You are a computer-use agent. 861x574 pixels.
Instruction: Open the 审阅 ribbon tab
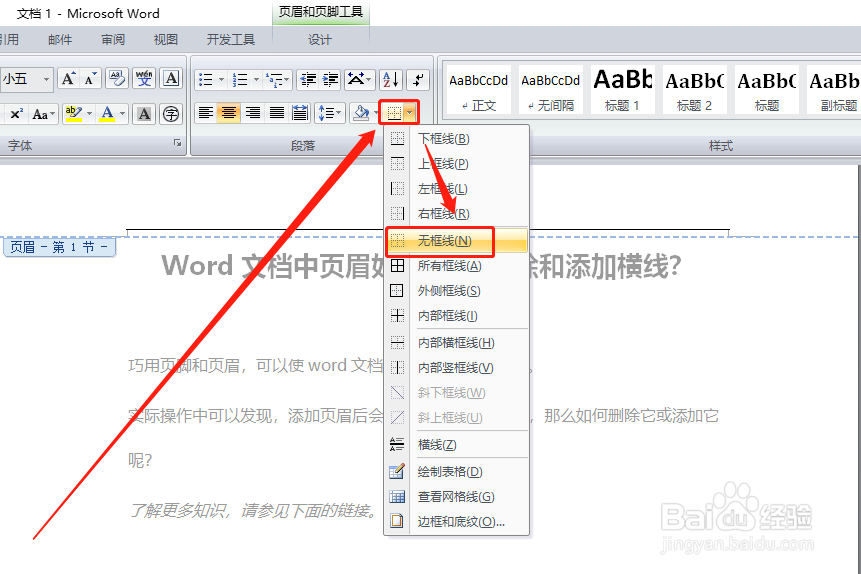coord(113,40)
